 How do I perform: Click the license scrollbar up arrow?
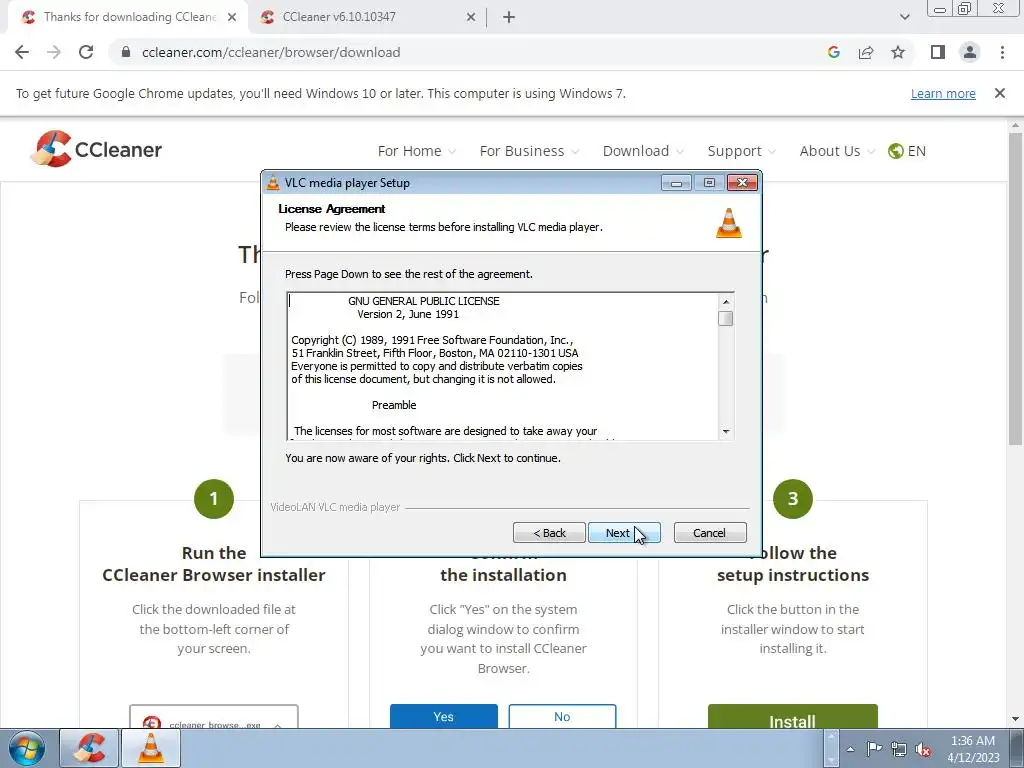(x=726, y=302)
